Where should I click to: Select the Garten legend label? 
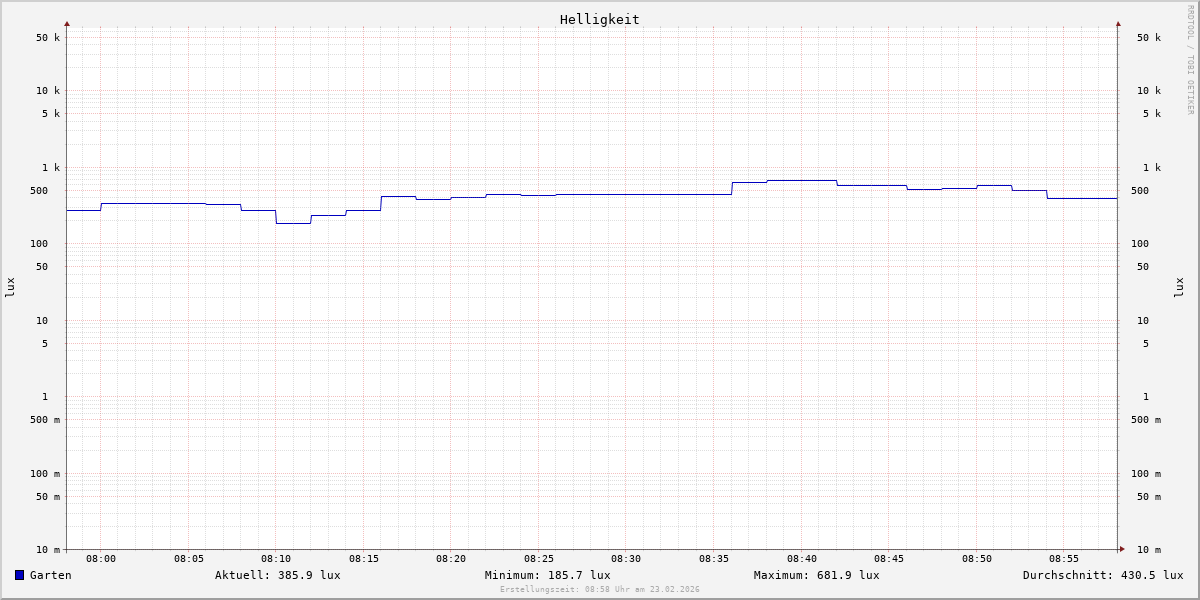coord(50,575)
